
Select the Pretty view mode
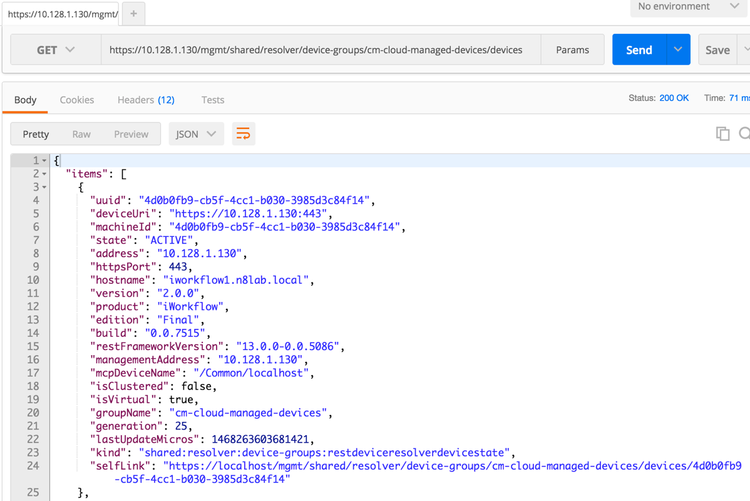[36, 134]
